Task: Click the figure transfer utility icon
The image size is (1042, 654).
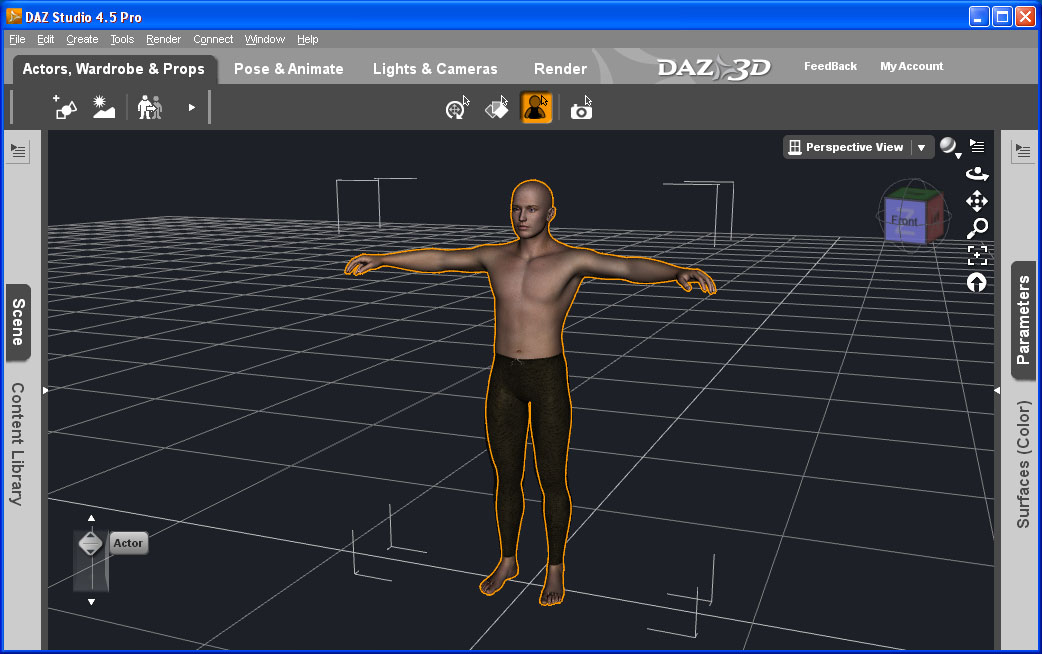Action: (150, 107)
